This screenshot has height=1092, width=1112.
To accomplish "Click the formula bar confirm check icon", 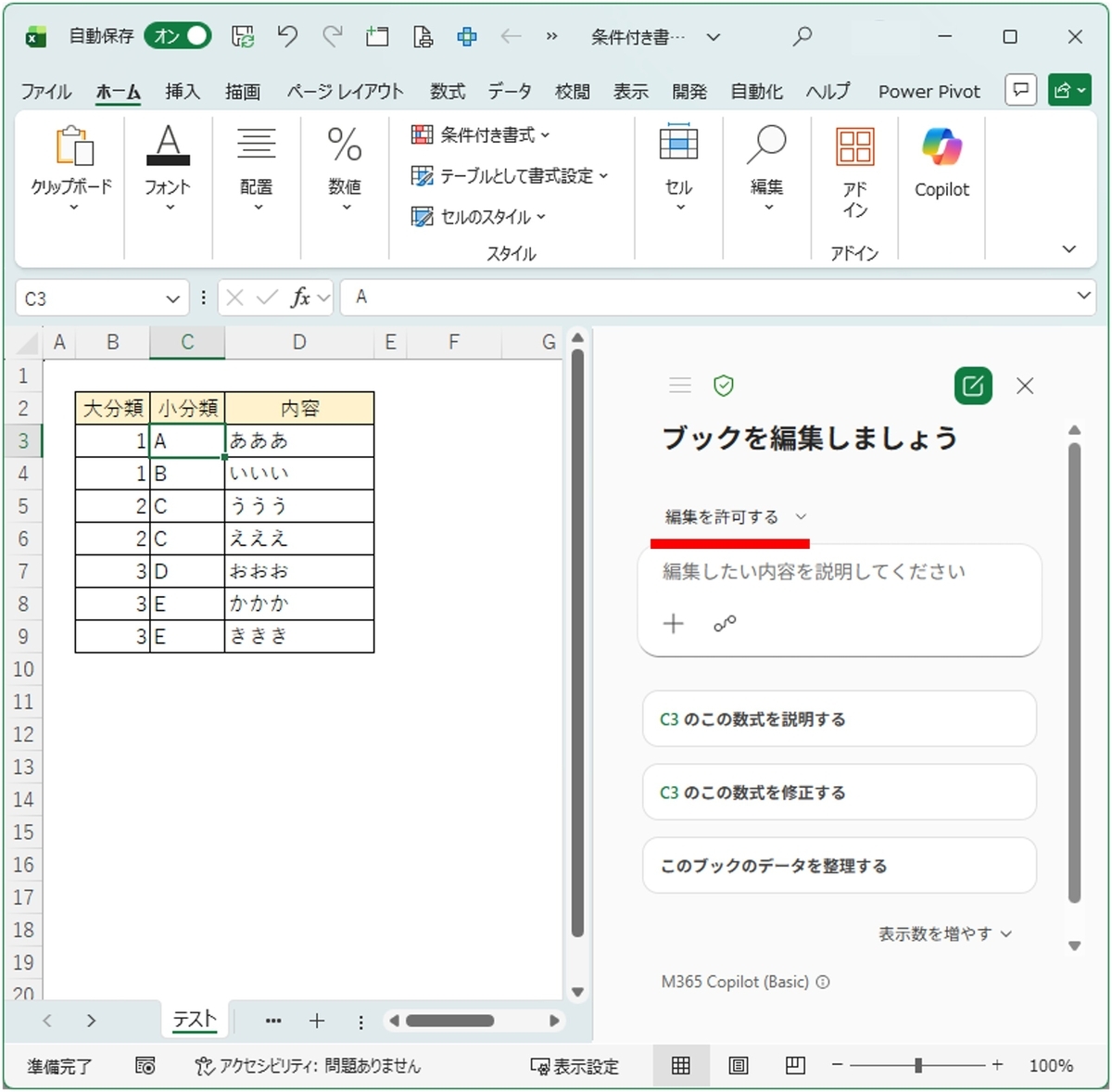I will tap(268, 298).
